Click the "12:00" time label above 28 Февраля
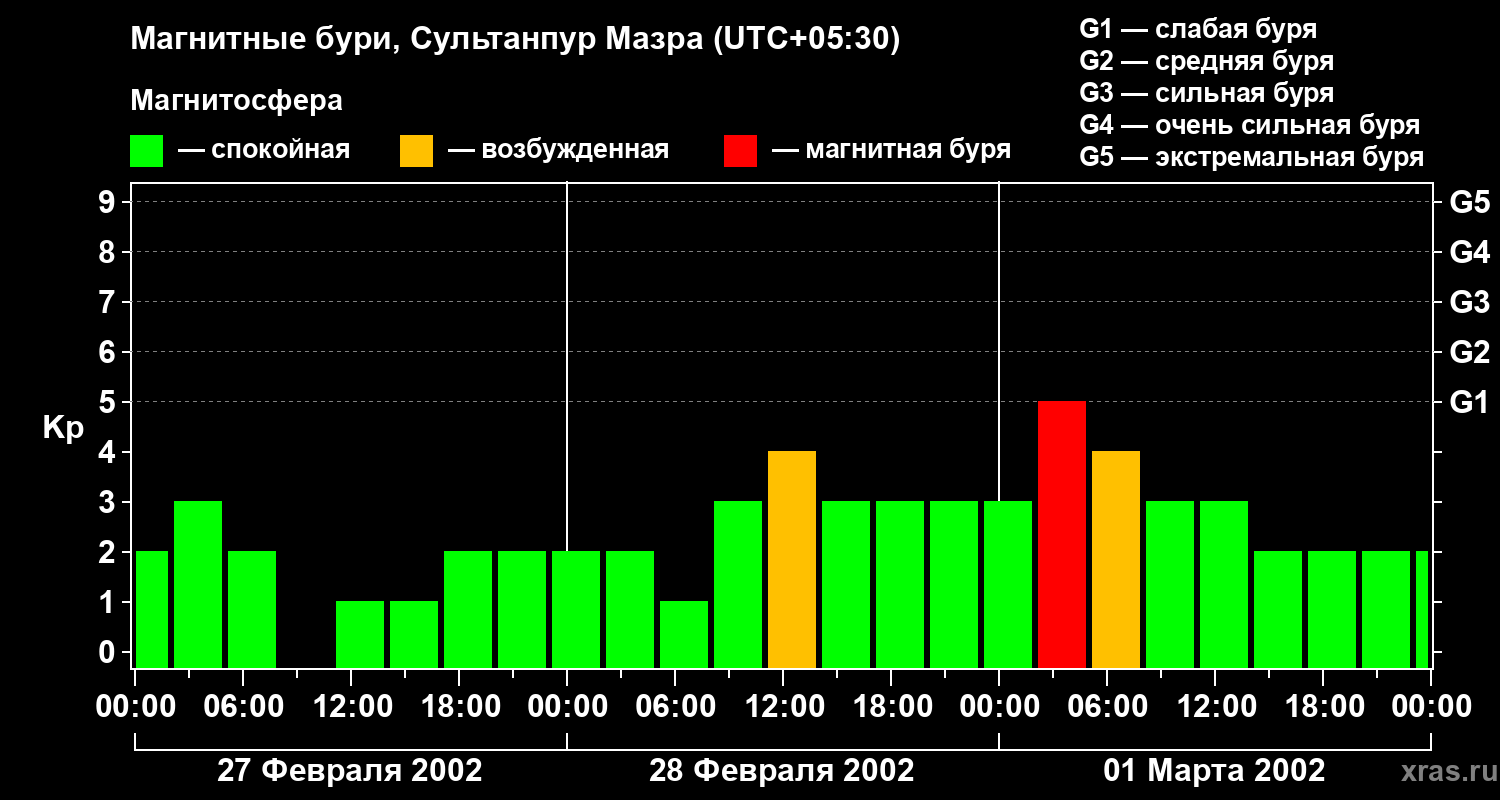 click(x=783, y=707)
